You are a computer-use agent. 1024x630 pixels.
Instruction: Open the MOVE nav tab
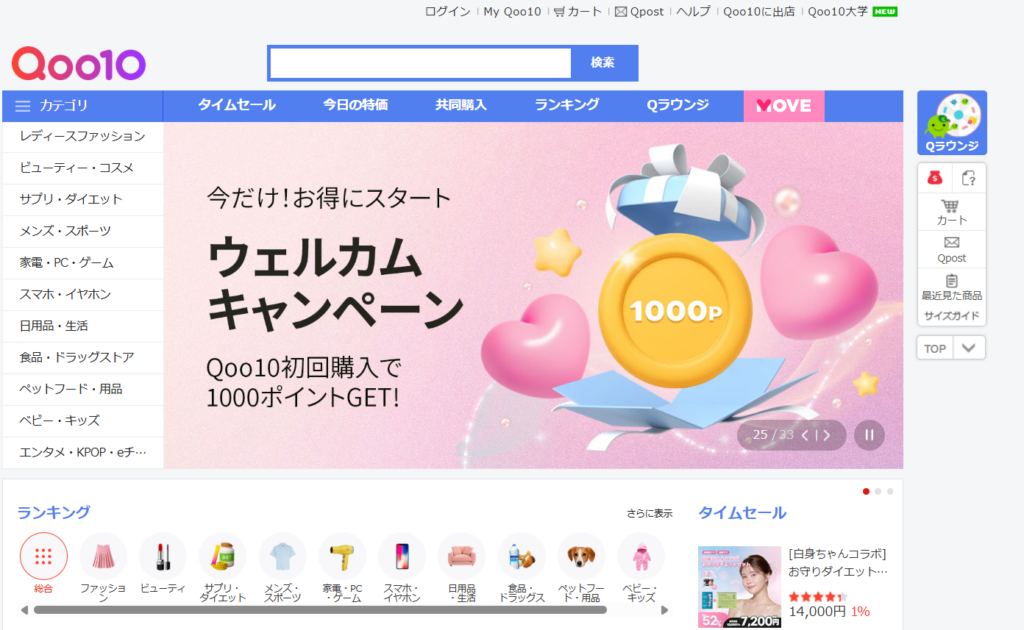pos(784,106)
